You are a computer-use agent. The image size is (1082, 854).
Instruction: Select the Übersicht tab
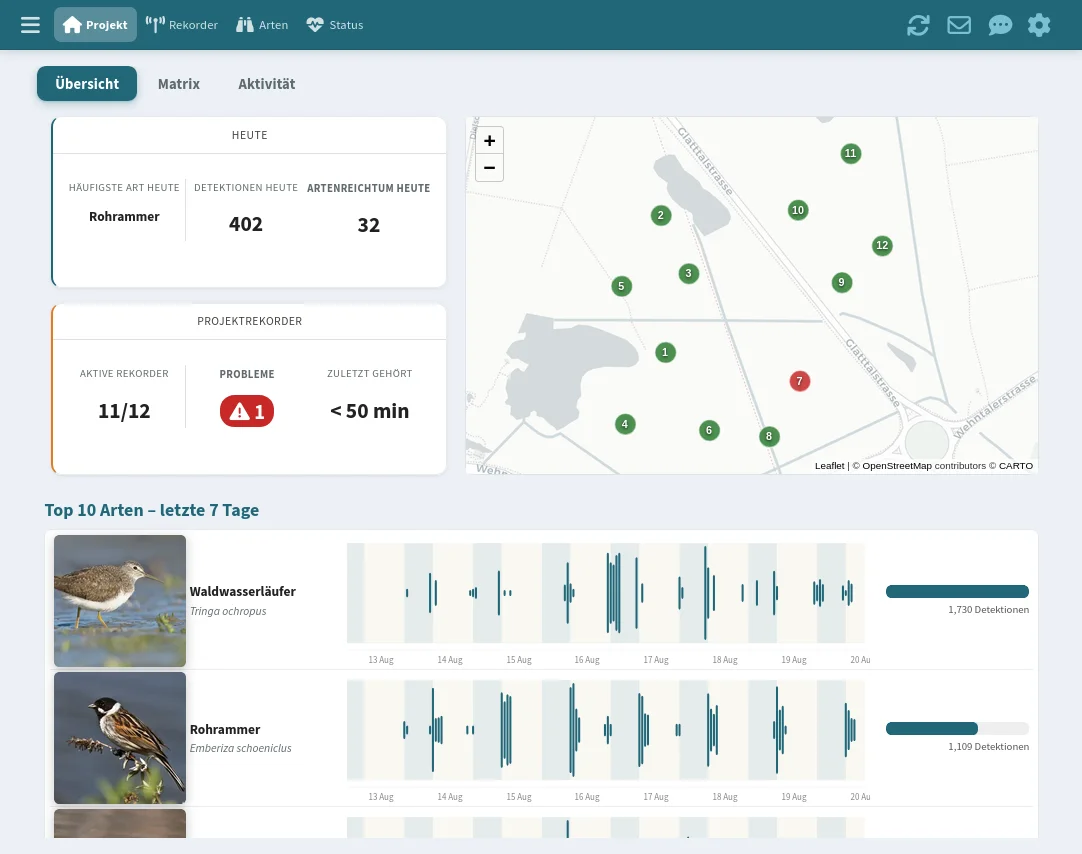click(87, 83)
